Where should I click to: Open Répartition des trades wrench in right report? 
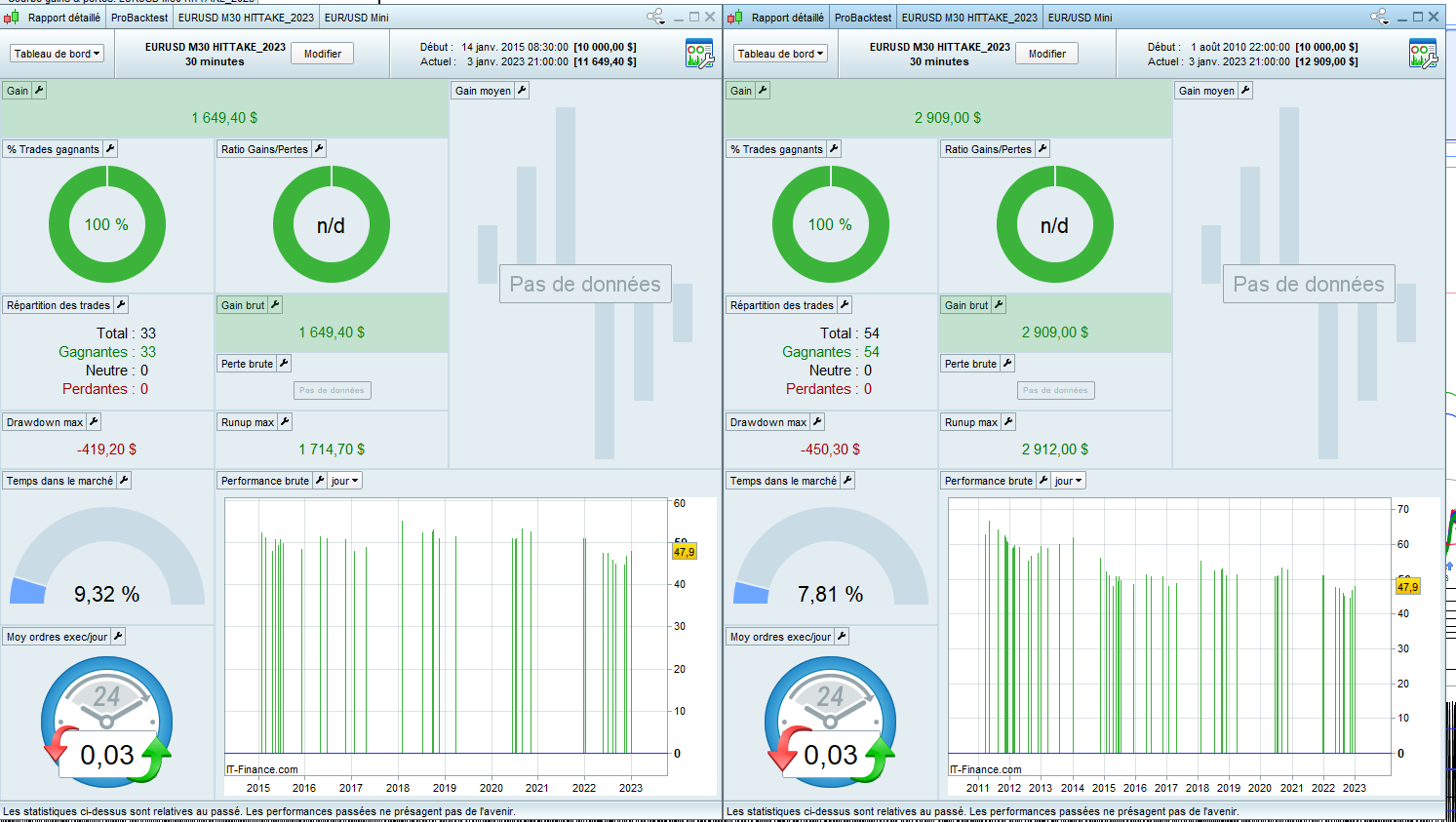[845, 305]
